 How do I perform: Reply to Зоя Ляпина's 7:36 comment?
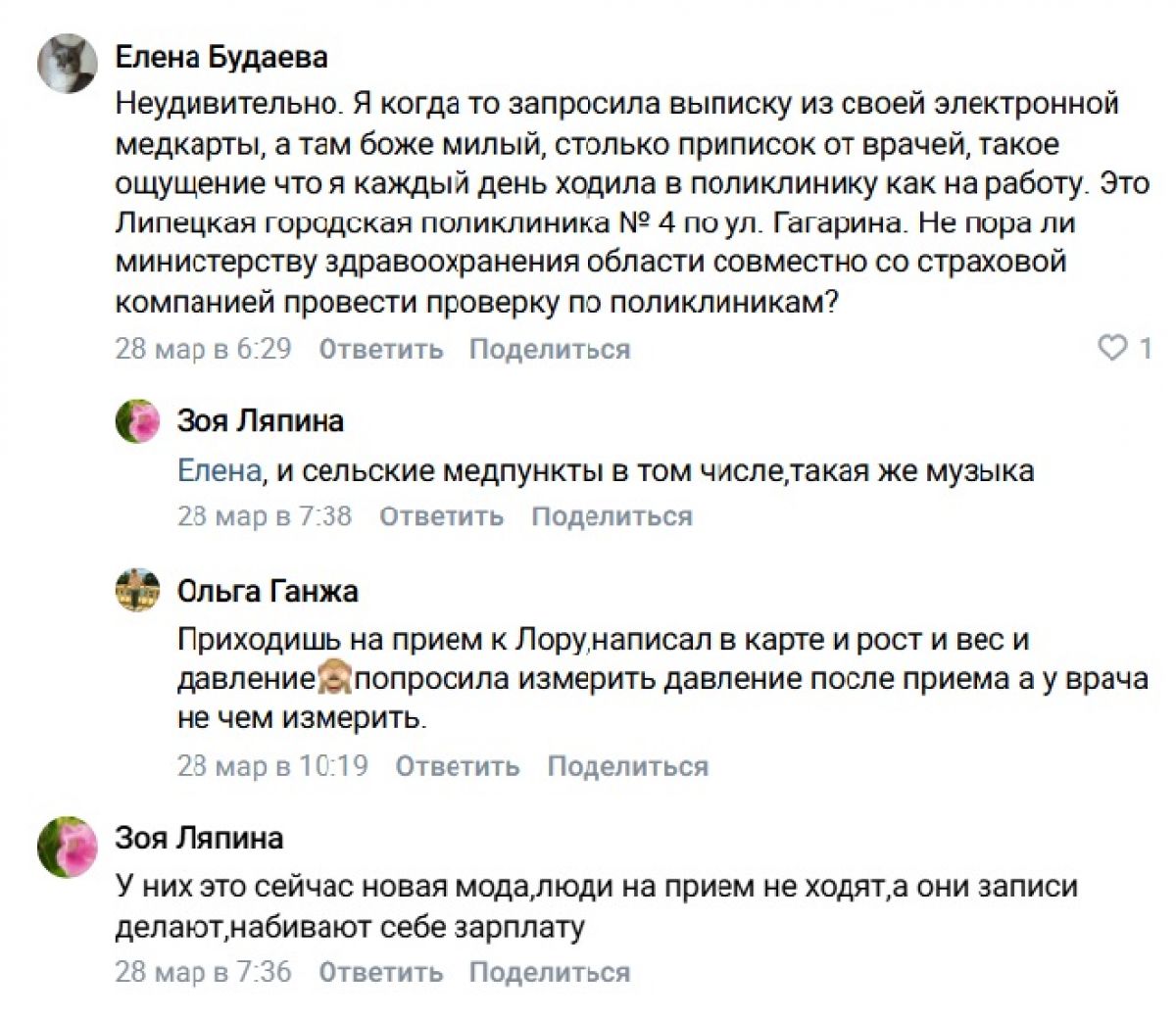tap(381, 972)
